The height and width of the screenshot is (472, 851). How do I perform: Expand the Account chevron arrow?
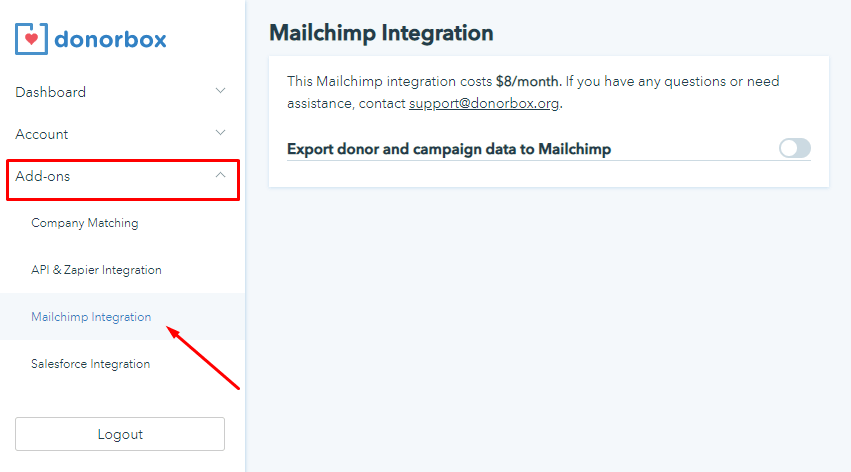tap(221, 133)
